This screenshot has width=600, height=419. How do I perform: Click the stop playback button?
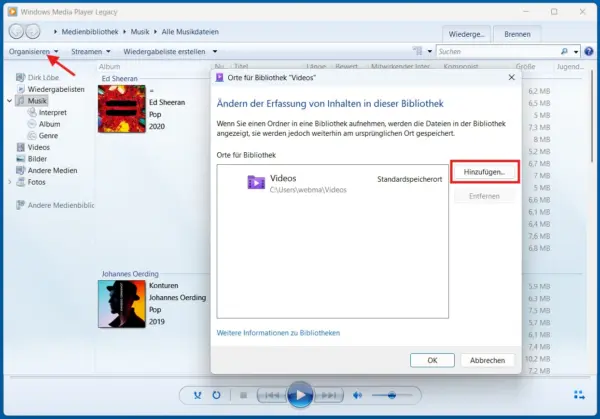click(243, 395)
